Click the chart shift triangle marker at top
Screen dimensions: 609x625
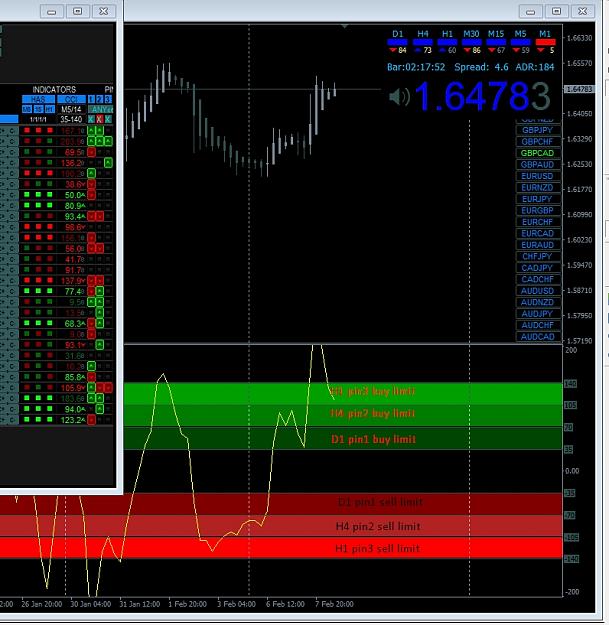pyautogui.click(x=345, y=26)
